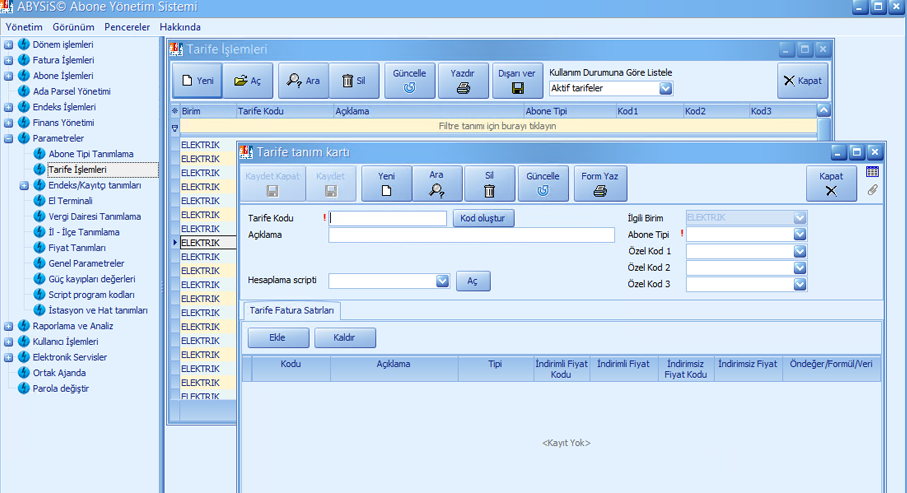Select İl - İlçe Tanımlama tree item

84,232
